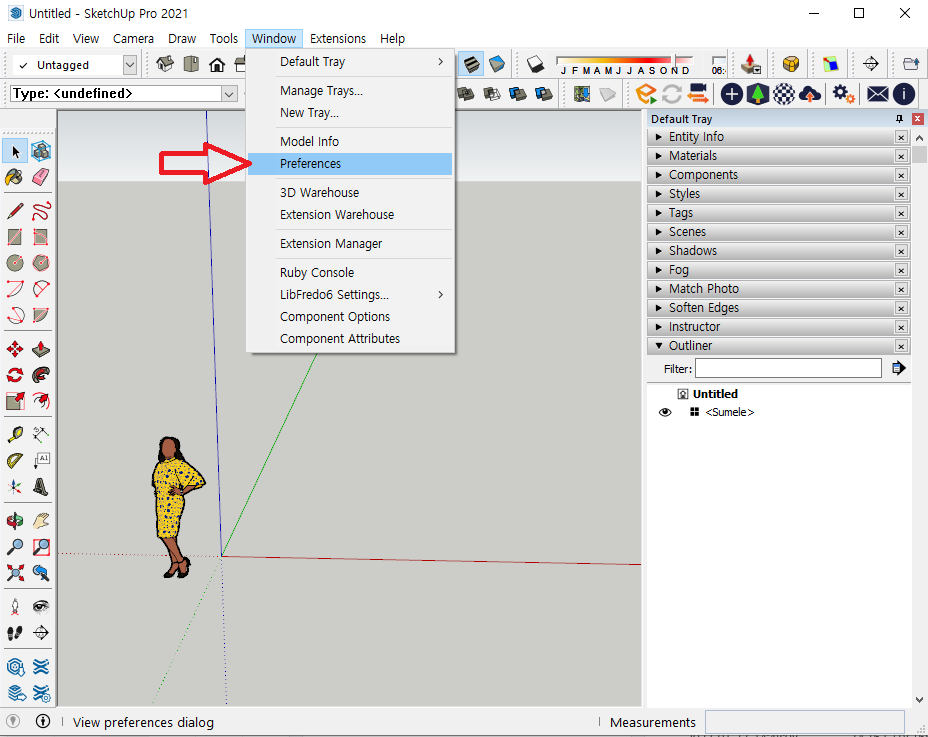Screen dimensions: 928x737
Task: Choose the Tape Measure tool
Action: point(15,435)
